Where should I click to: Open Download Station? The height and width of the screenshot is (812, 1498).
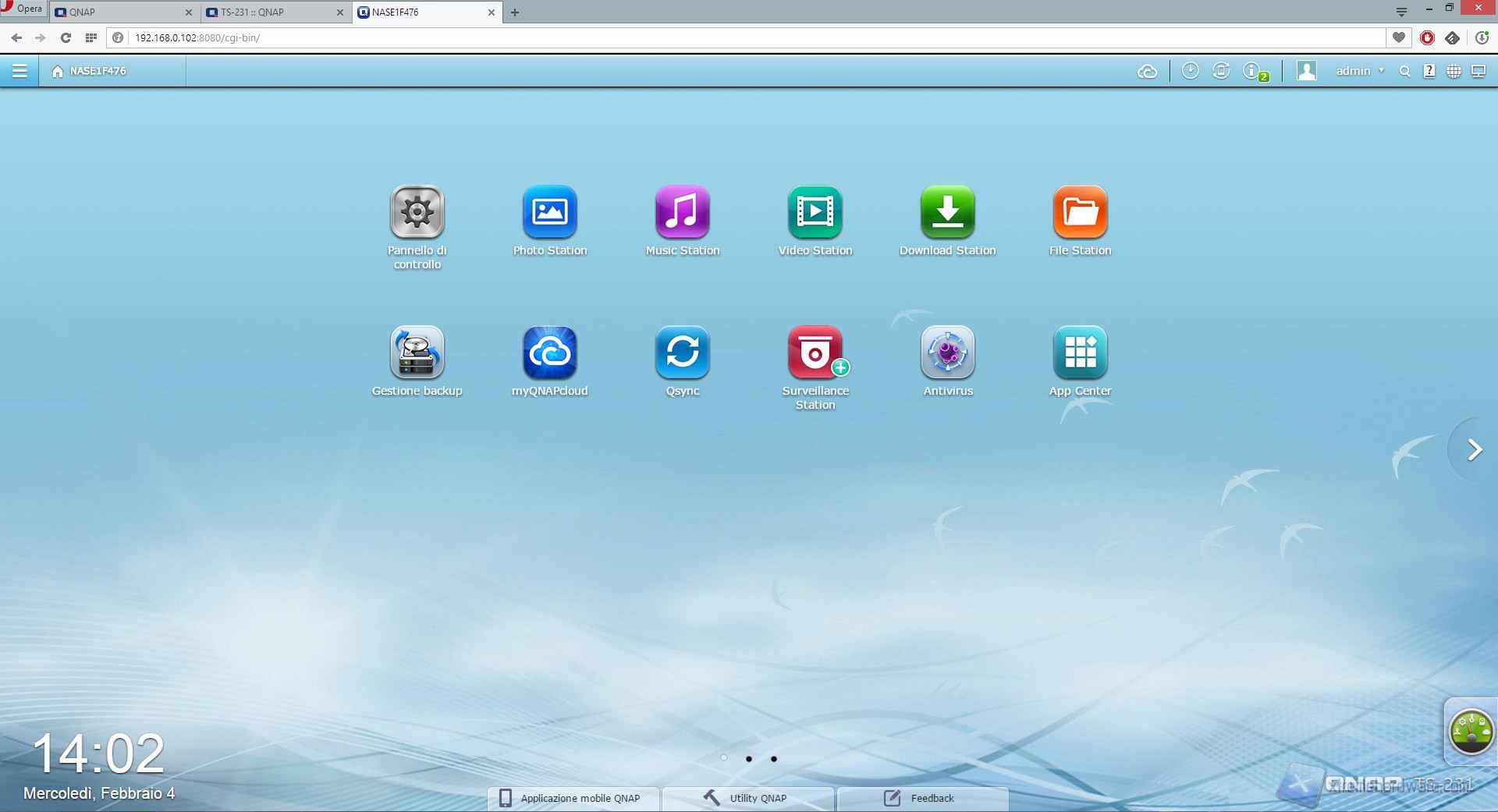pyautogui.click(x=947, y=212)
